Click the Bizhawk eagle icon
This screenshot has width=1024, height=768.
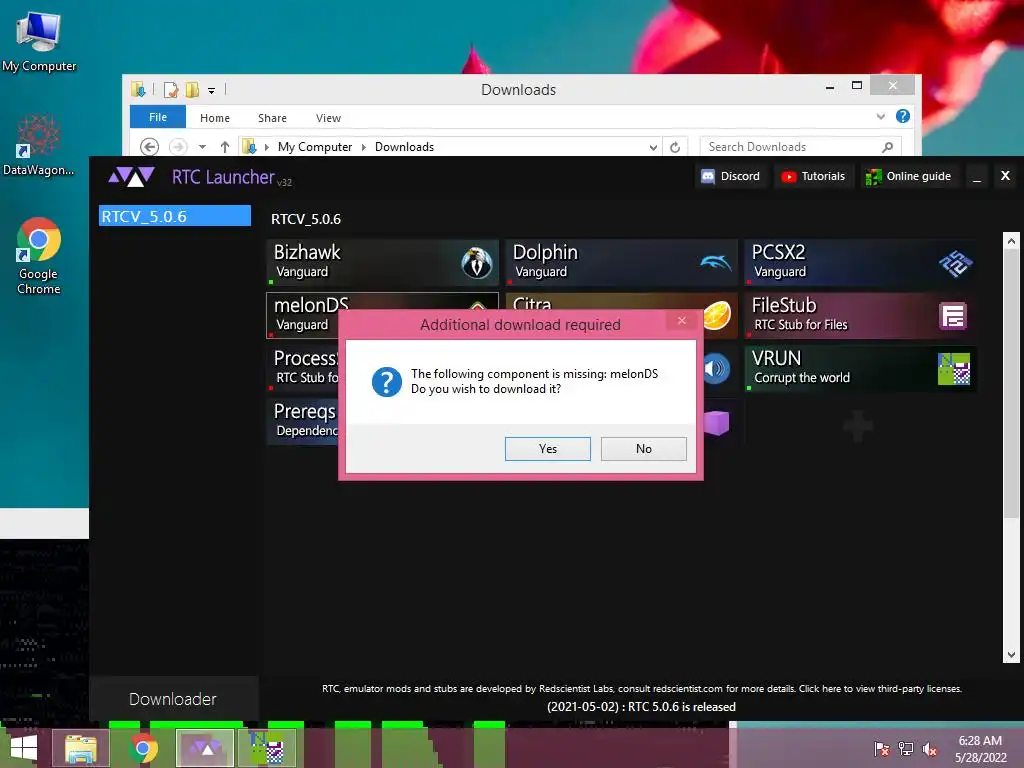[477, 263]
